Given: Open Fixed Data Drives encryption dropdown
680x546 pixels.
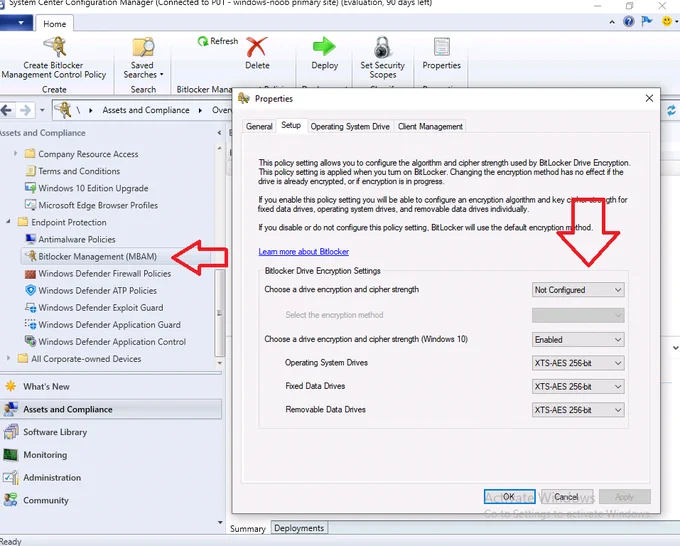Looking at the screenshot, I should pyautogui.click(x=578, y=386).
